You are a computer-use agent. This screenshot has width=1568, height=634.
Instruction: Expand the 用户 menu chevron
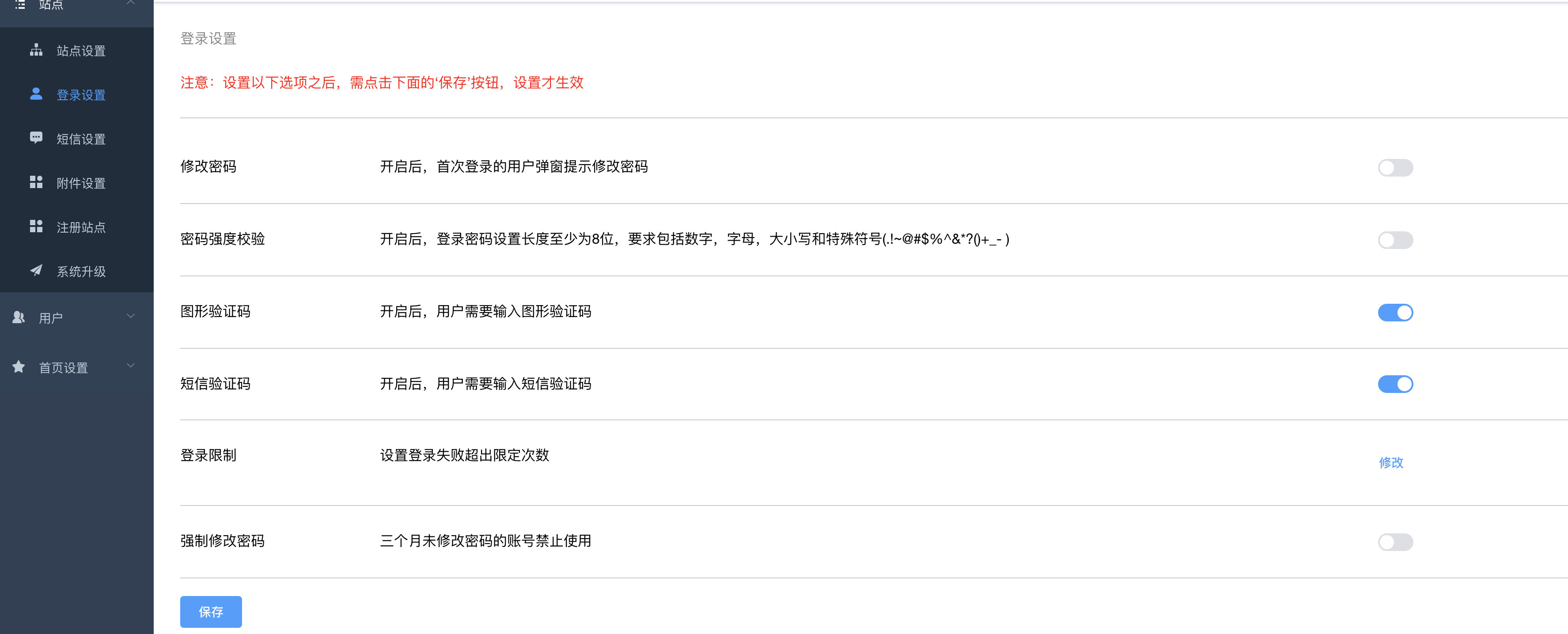point(130,316)
